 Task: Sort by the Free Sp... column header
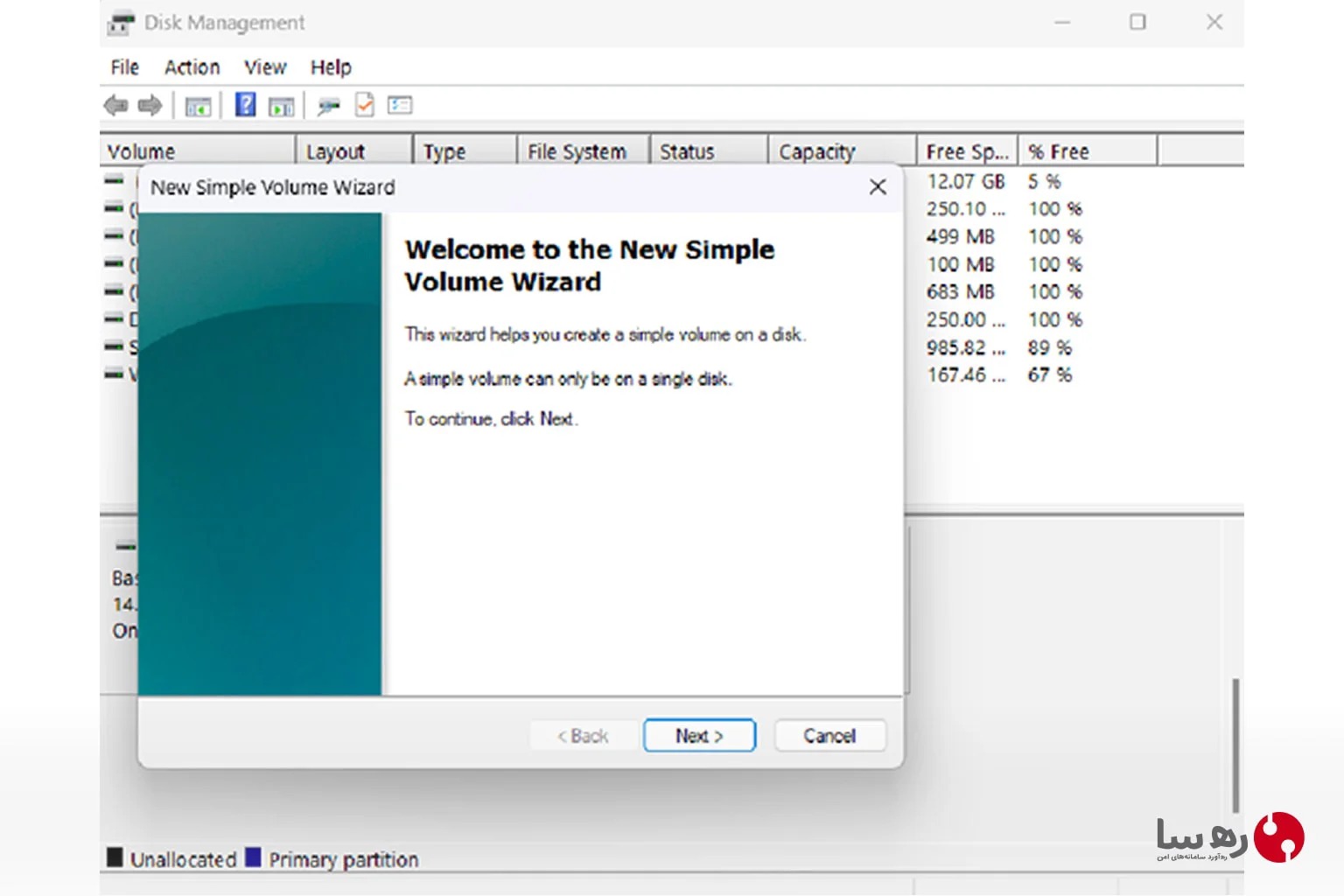tap(968, 151)
